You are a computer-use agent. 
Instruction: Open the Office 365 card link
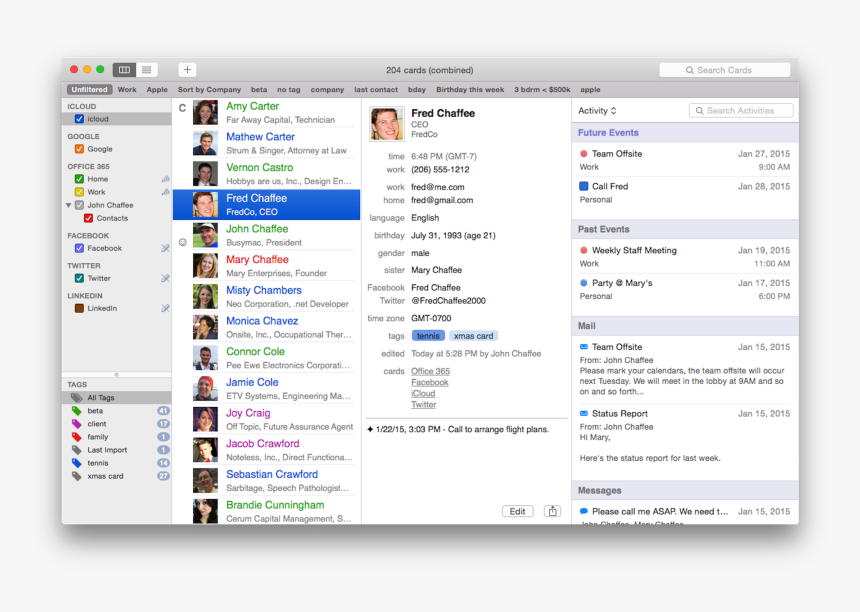(431, 371)
